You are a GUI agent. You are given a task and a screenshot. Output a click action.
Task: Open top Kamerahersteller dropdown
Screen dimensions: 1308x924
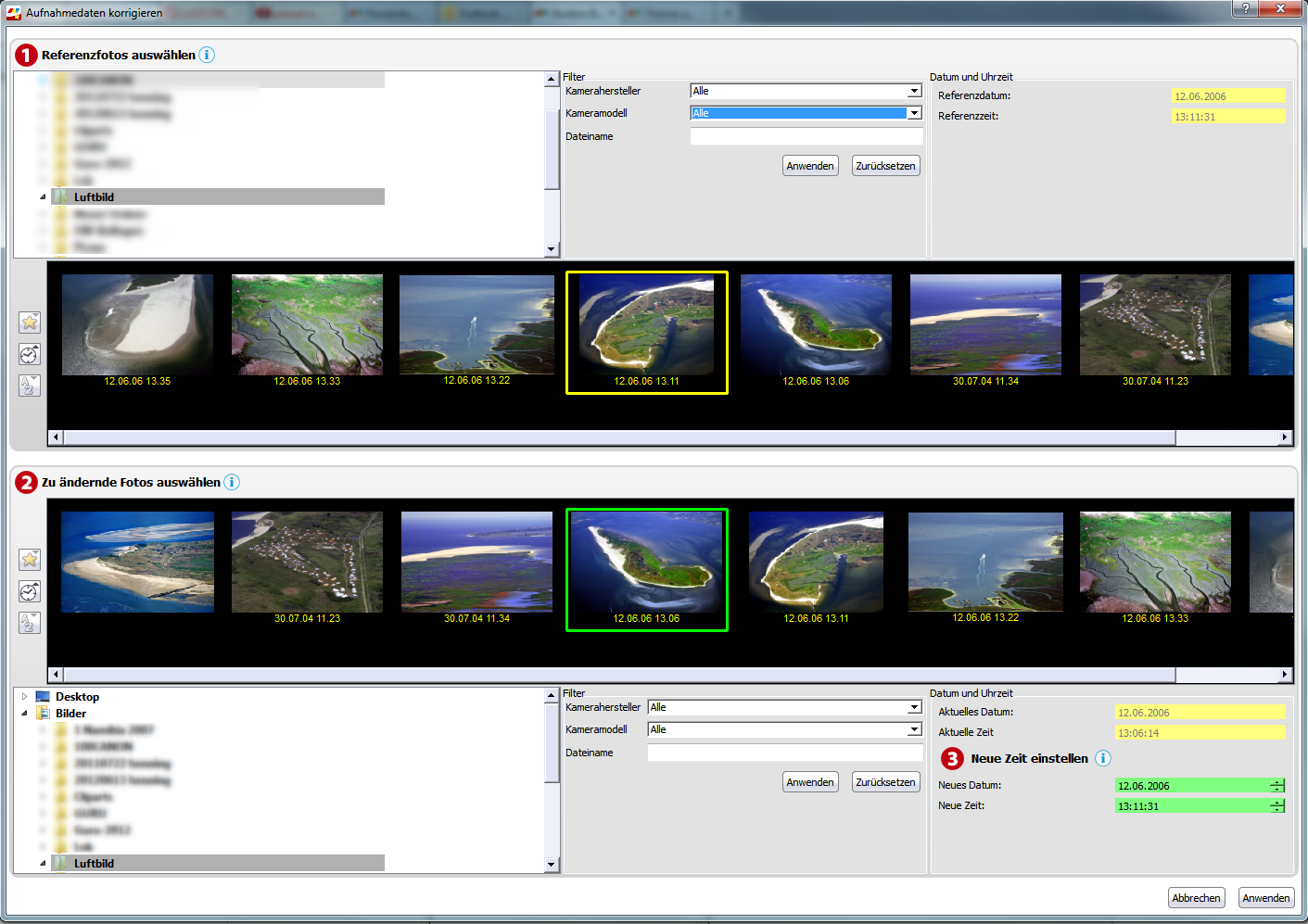[x=914, y=91]
